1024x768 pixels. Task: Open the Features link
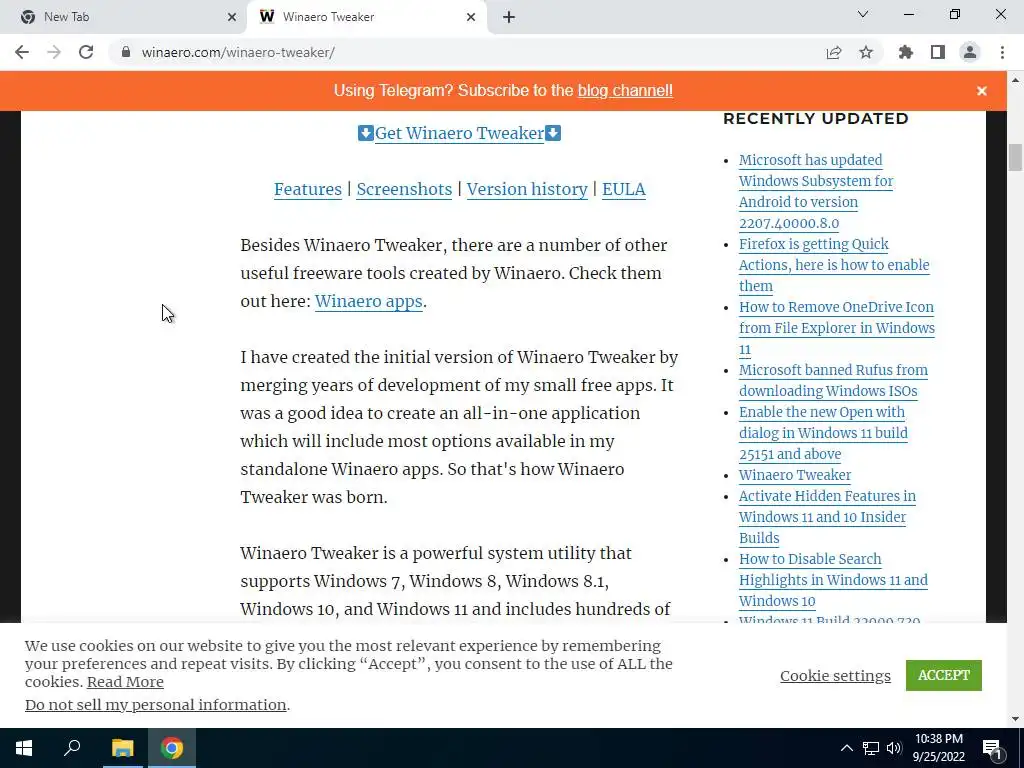tap(308, 189)
